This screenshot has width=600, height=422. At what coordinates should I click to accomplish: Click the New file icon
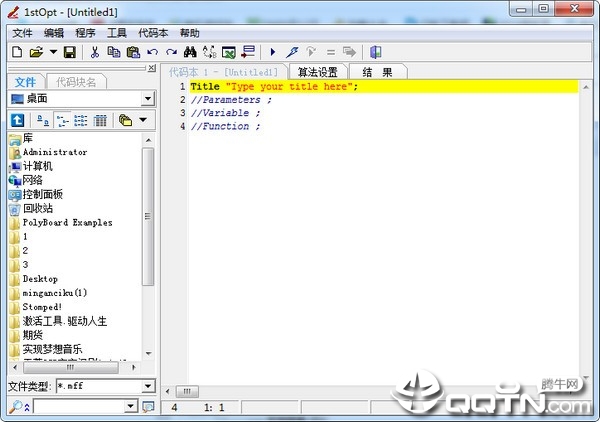tap(17, 52)
